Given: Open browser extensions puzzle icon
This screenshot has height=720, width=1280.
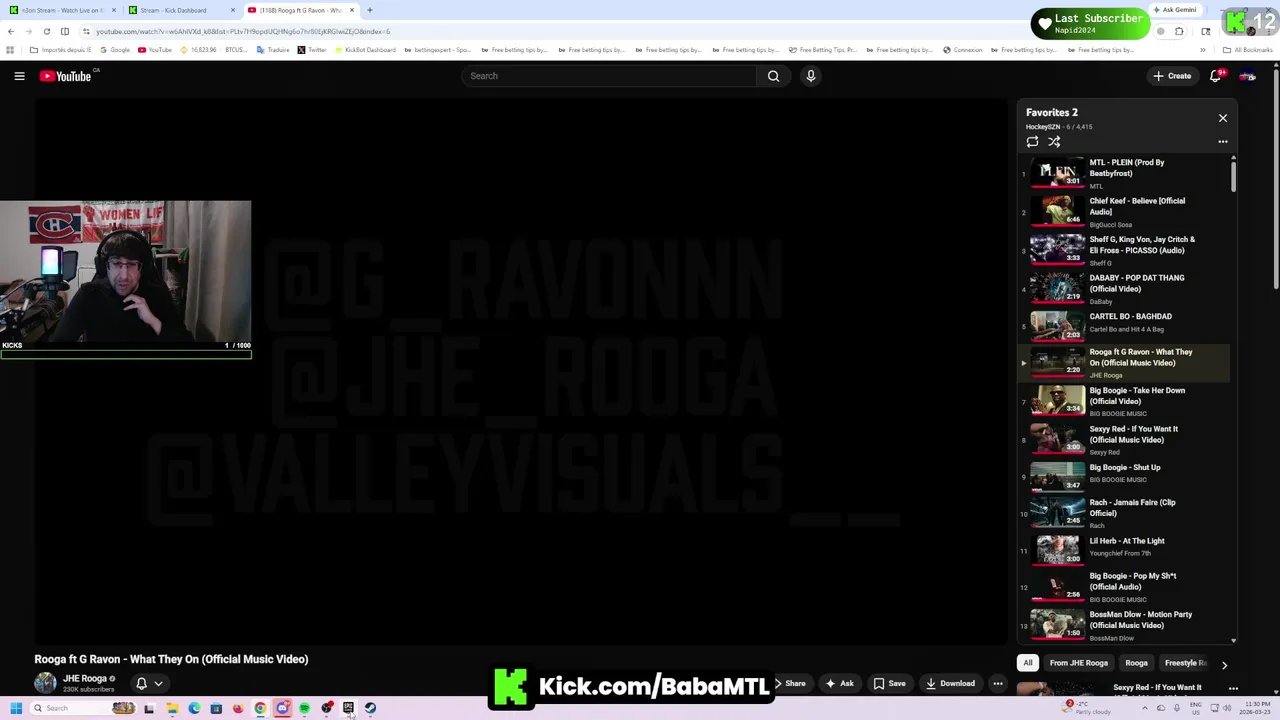Looking at the screenshot, I should tap(1179, 31).
